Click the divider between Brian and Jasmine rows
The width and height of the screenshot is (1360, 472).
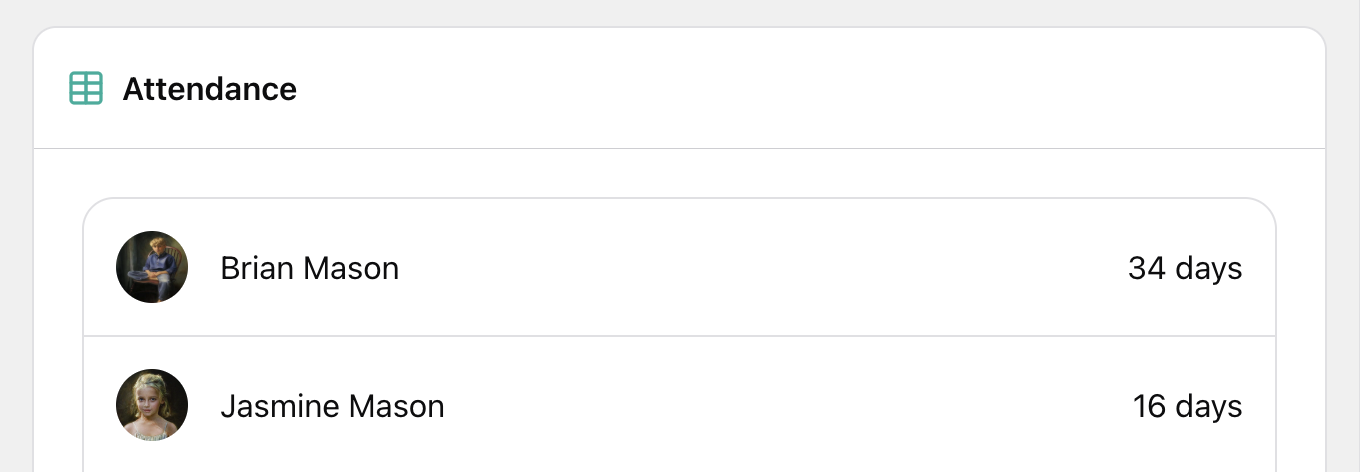pos(680,336)
